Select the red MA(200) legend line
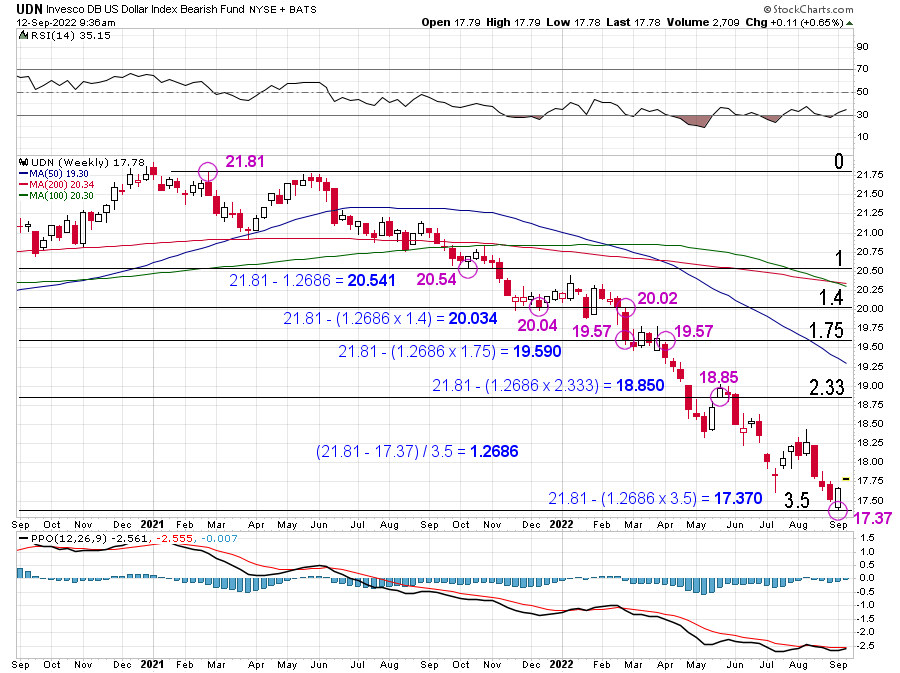This screenshot has width=900, height=673. [24, 185]
